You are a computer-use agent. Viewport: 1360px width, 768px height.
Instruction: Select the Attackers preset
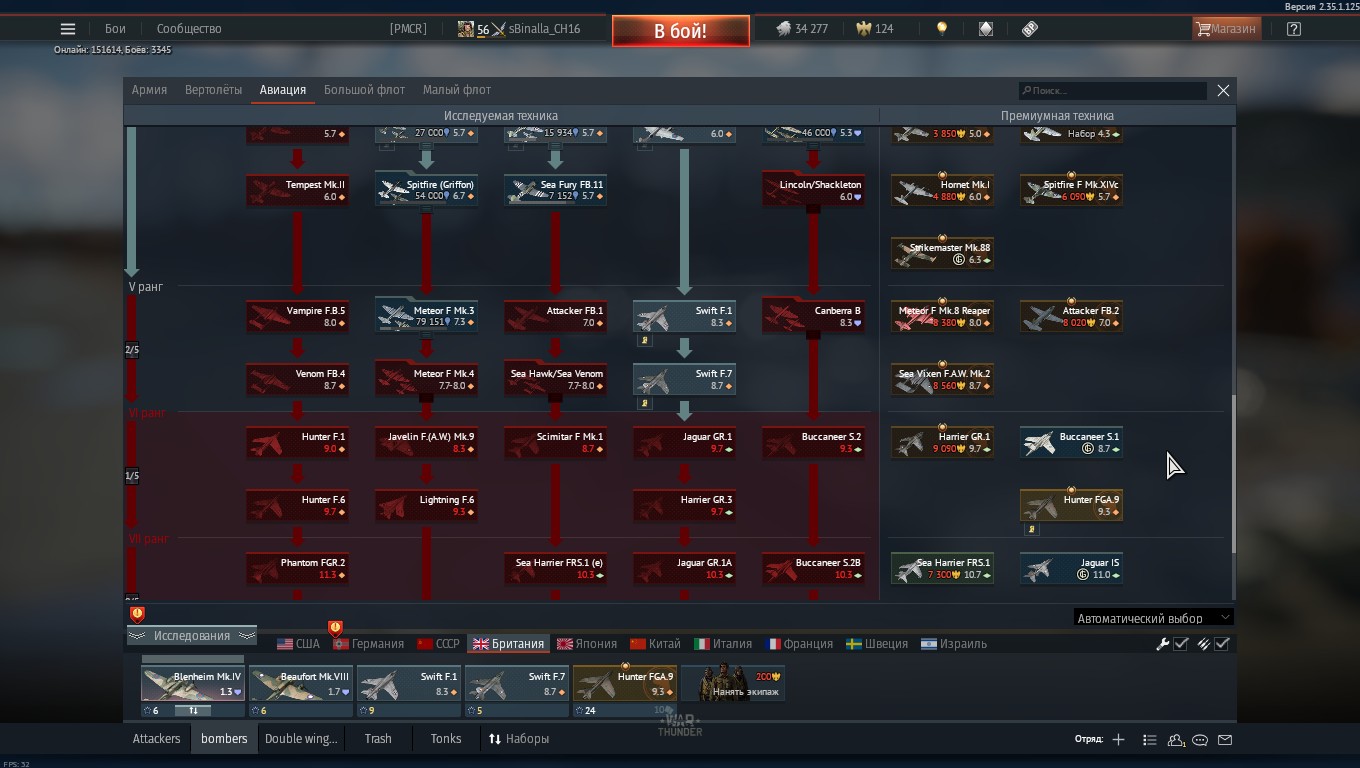click(157, 739)
